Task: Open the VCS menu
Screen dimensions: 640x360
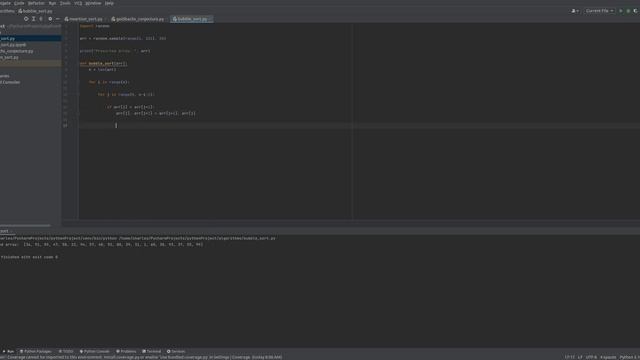Action: [x=78, y=3]
